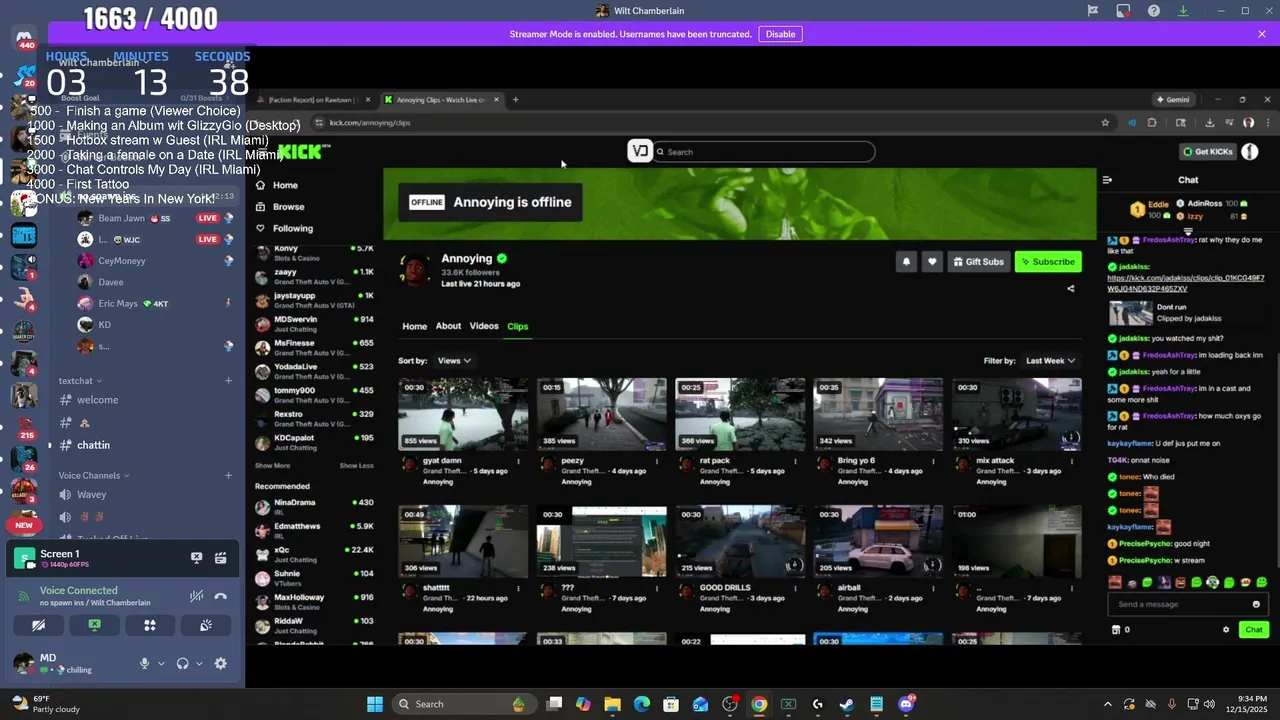Expand headphone output options chevron
Viewport: 1280px width, 720px height.
point(199,664)
